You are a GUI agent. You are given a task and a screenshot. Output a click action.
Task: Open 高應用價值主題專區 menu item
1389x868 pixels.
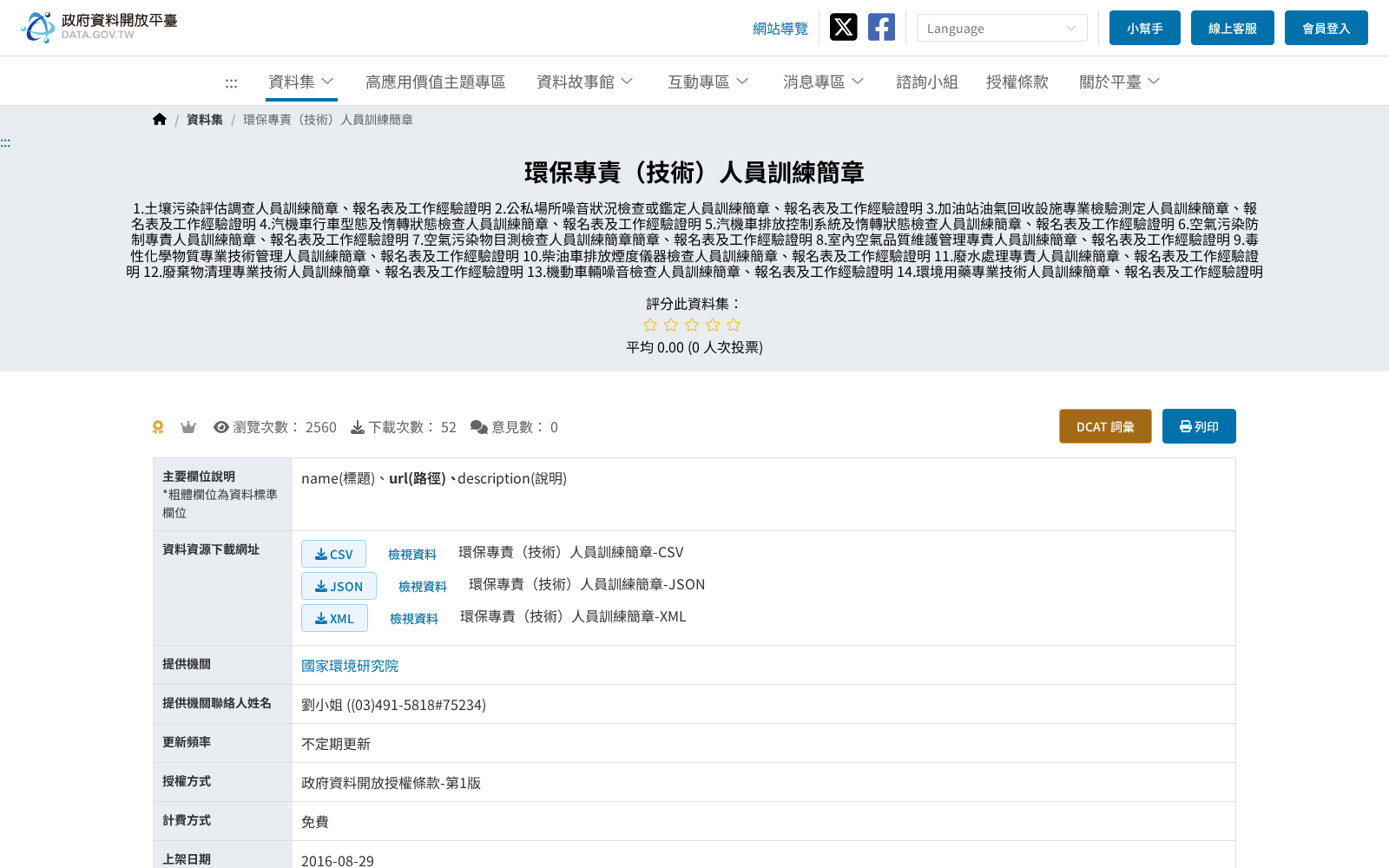(436, 82)
